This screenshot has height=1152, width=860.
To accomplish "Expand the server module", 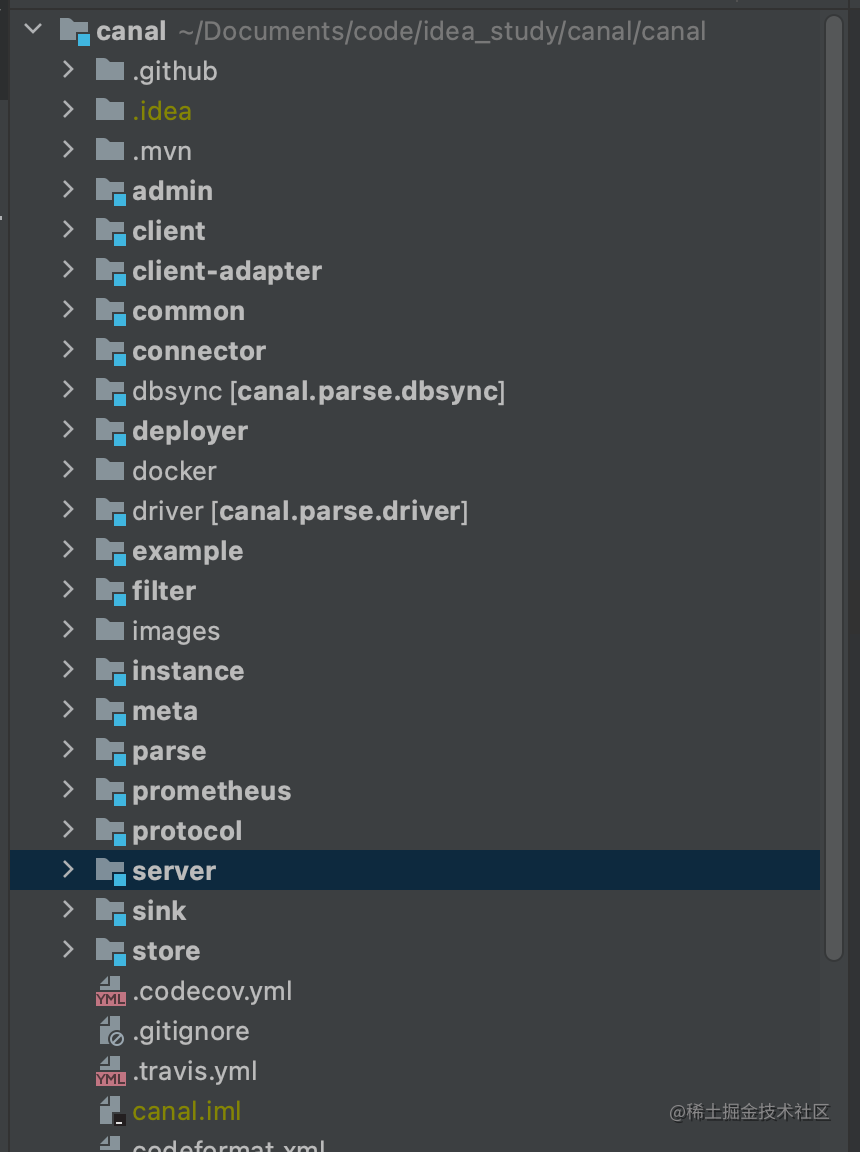I will pyautogui.click(x=68, y=870).
